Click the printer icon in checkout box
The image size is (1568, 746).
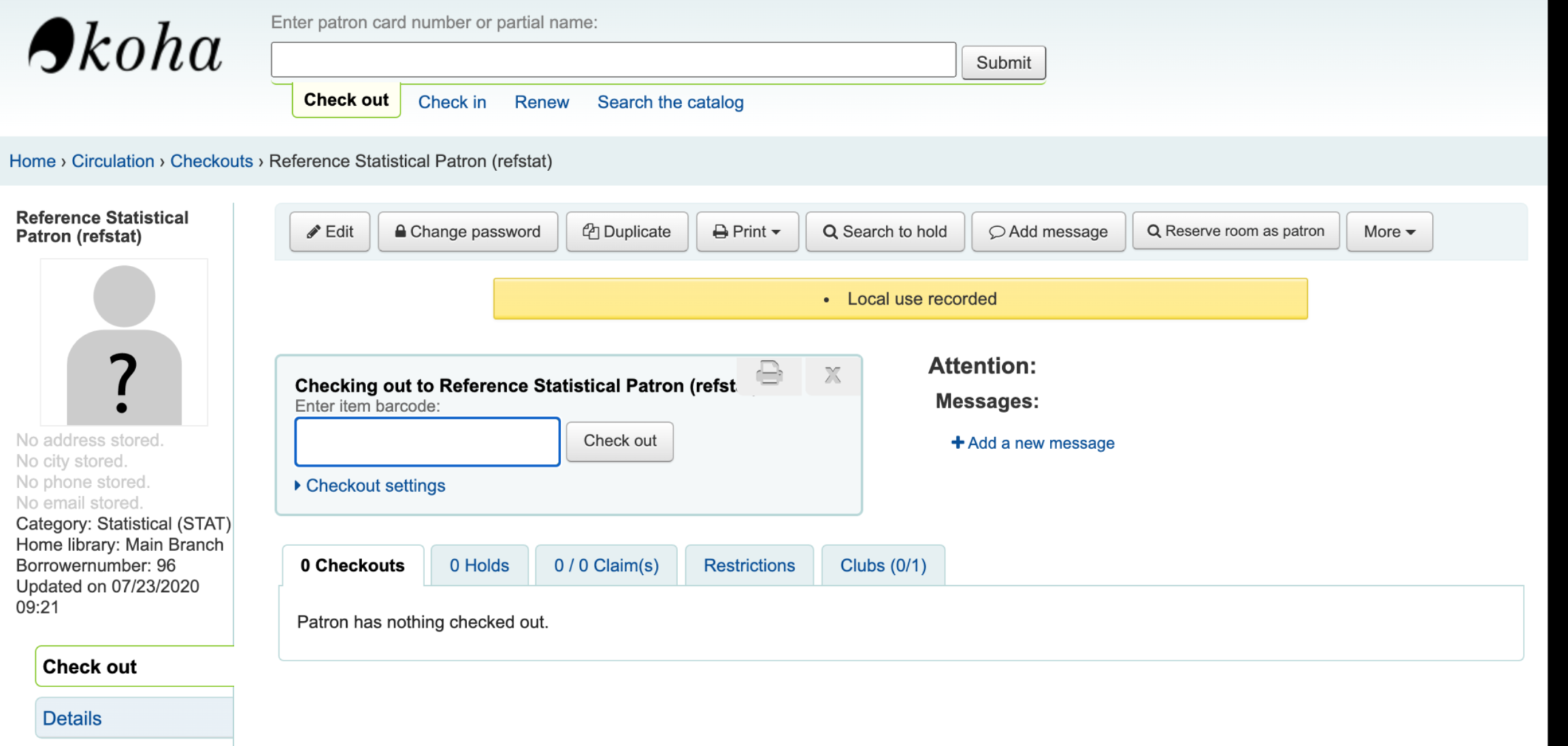tap(769, 374)
